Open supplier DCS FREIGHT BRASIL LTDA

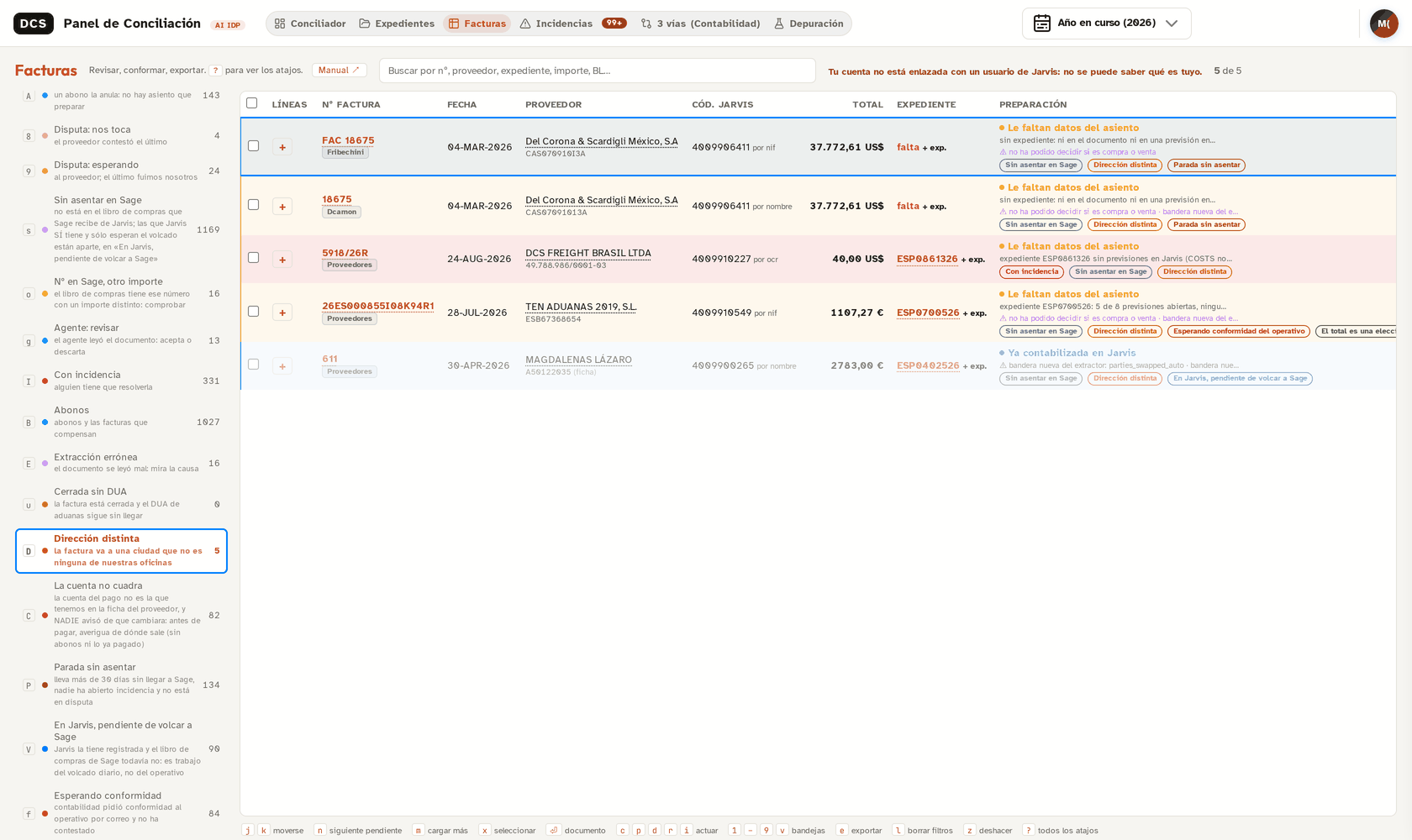coord(588,253)
